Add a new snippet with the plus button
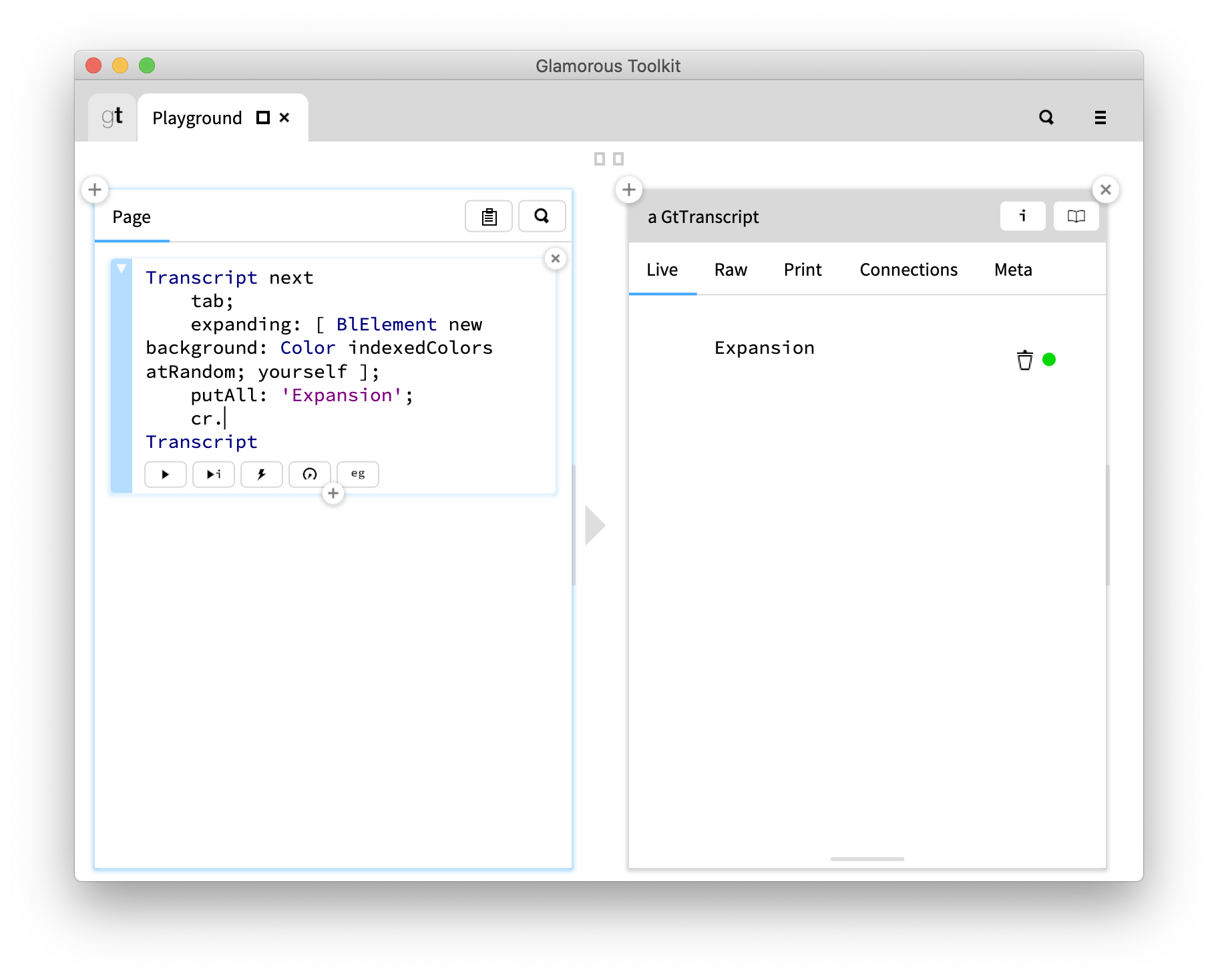This screenshot has height=980, width=1218. click(x=333, y=493)
